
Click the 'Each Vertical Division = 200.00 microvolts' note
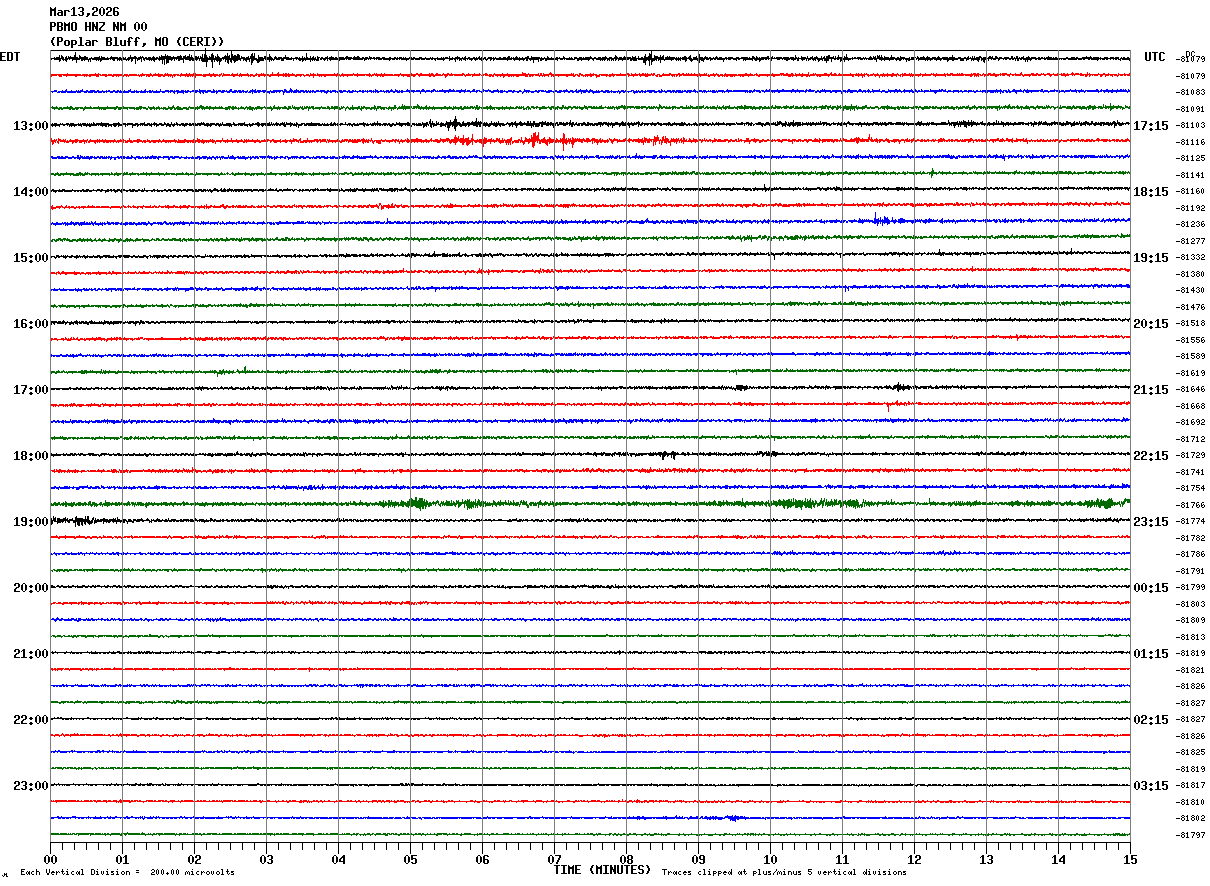click(x=127, y=873)
